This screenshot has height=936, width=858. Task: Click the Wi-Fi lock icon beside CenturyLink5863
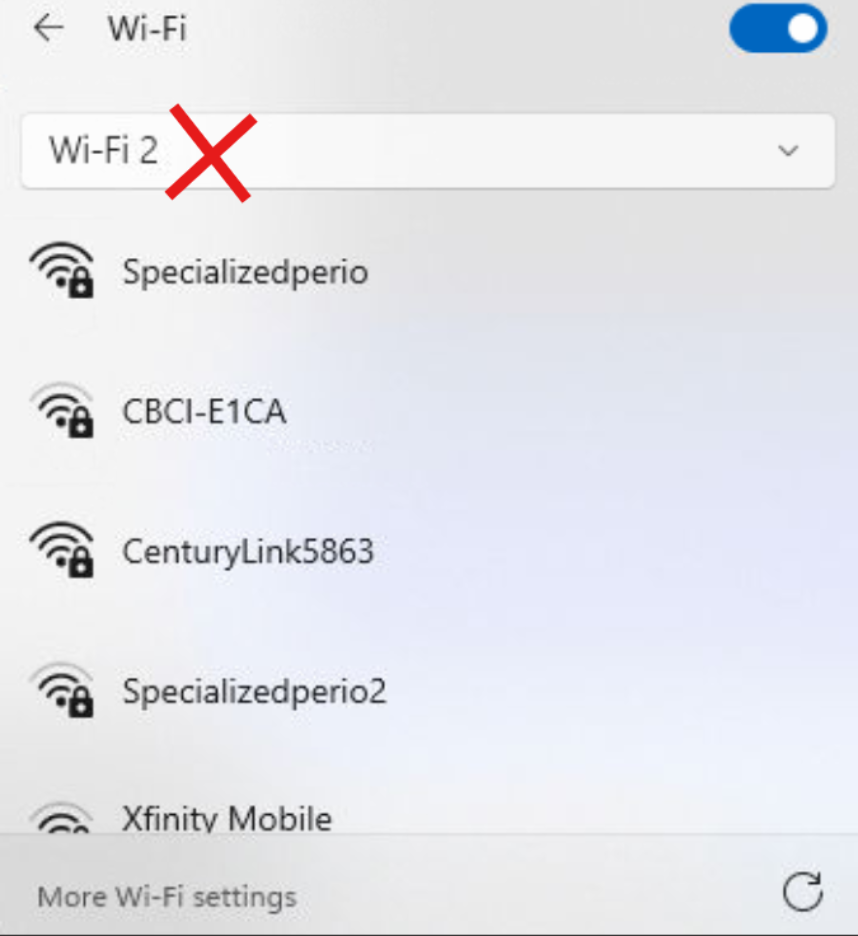62,550
